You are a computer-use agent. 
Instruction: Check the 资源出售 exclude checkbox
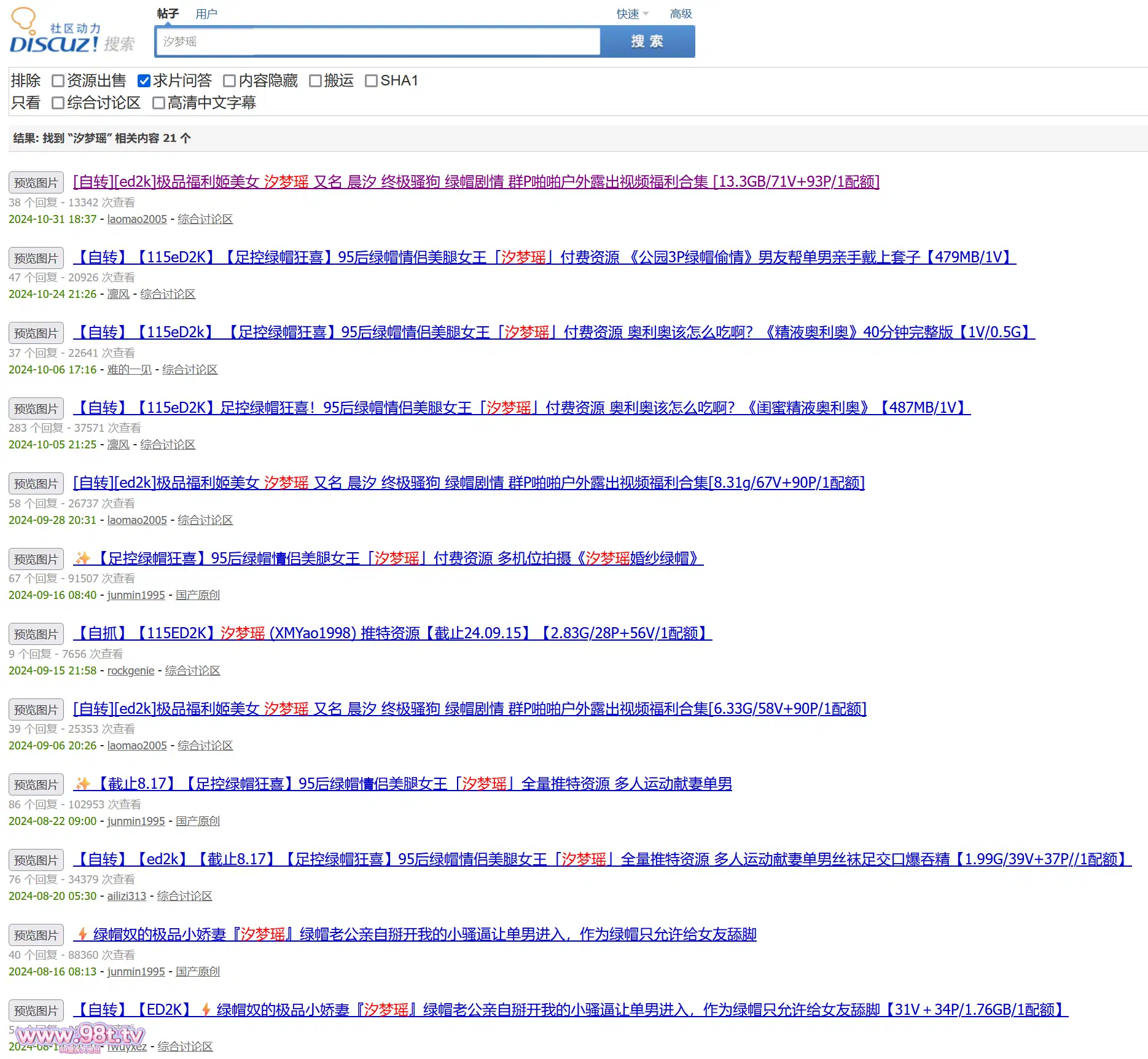(x=58, y=80)
